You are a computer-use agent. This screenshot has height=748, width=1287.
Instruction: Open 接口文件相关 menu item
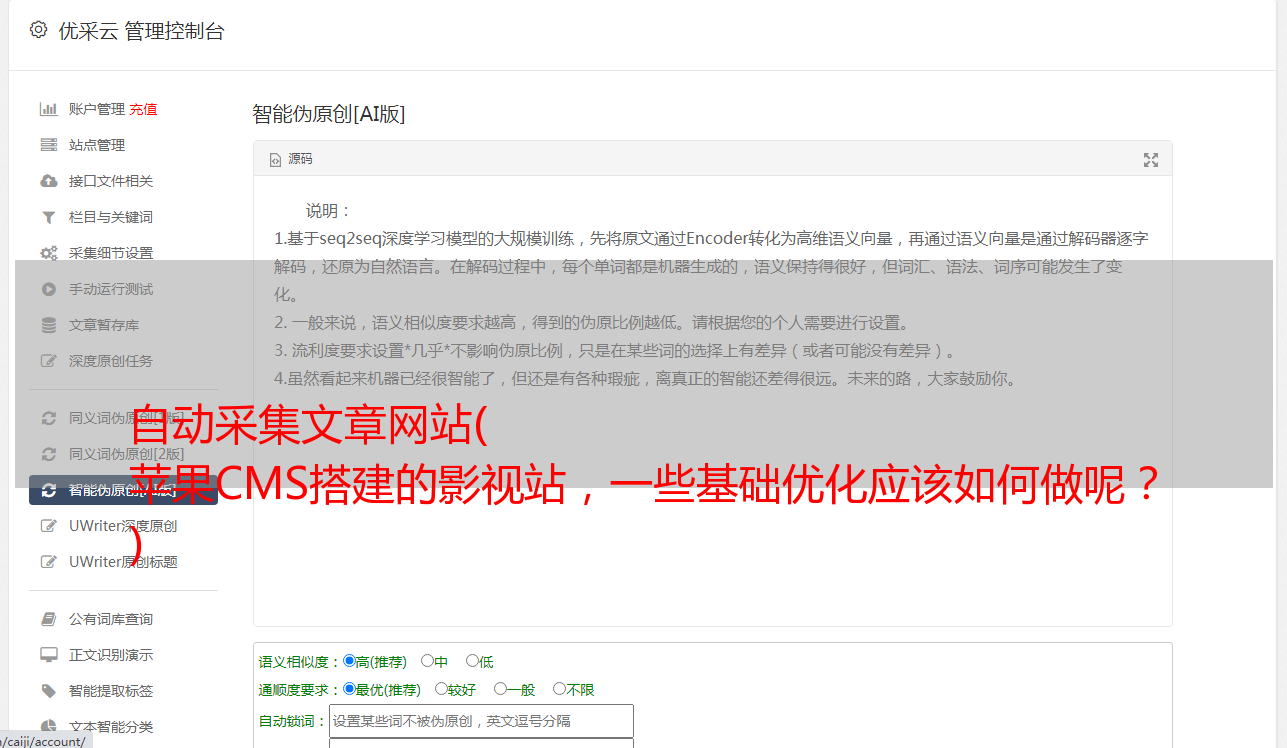[111, 181]
